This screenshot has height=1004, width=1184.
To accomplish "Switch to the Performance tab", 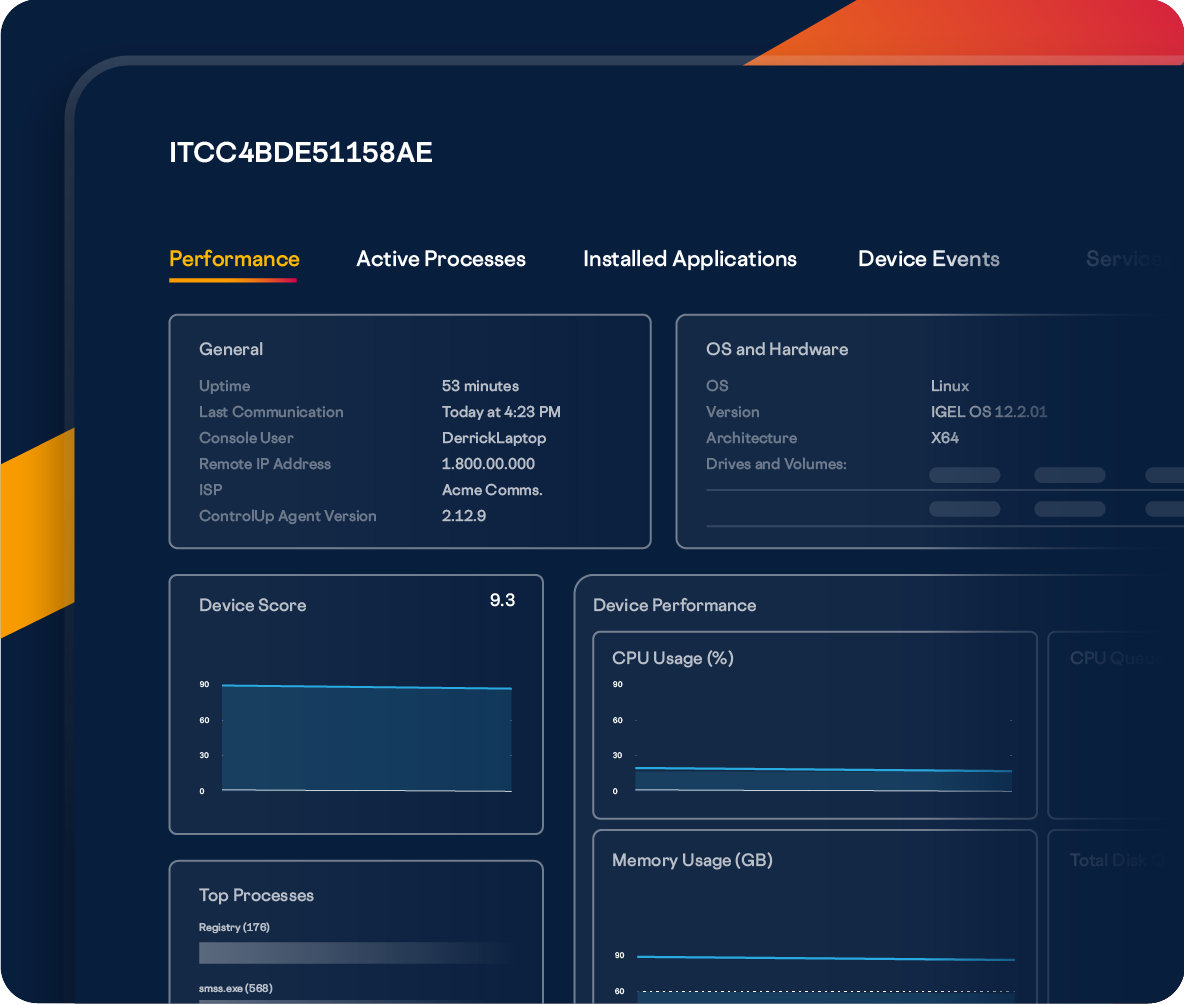I will coord(234,259).
